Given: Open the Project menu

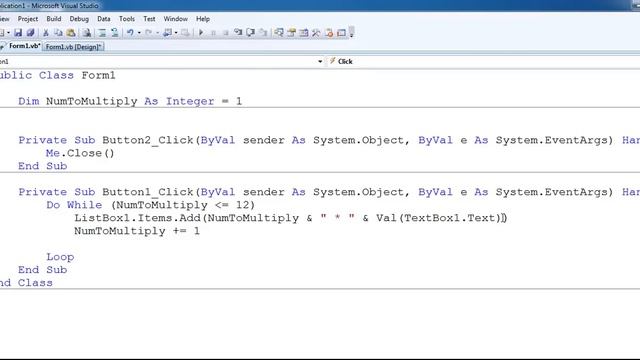Looking at the screenshot, I should pos(28,19).
